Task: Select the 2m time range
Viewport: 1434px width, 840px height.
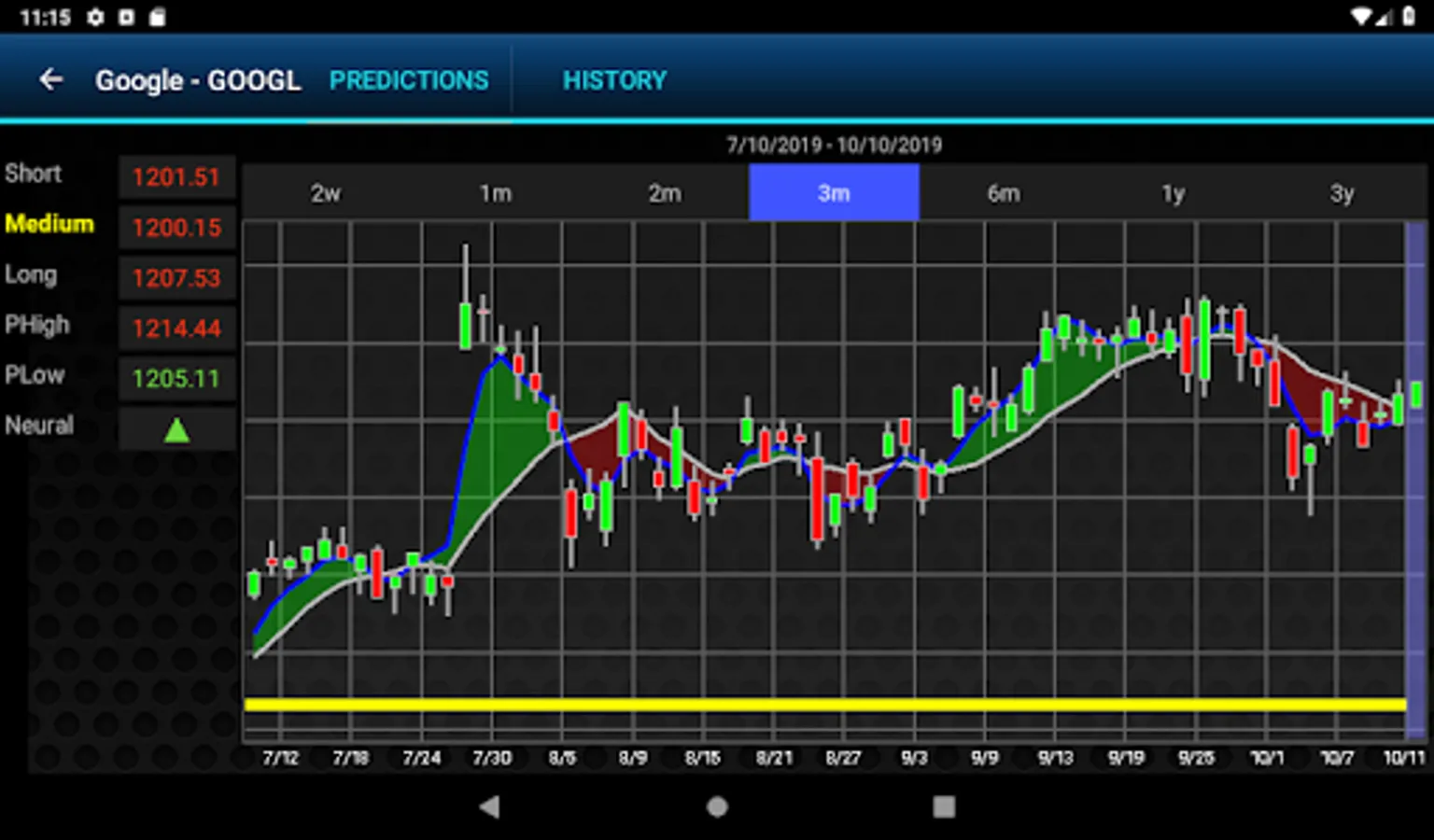Action: [665, 193]
